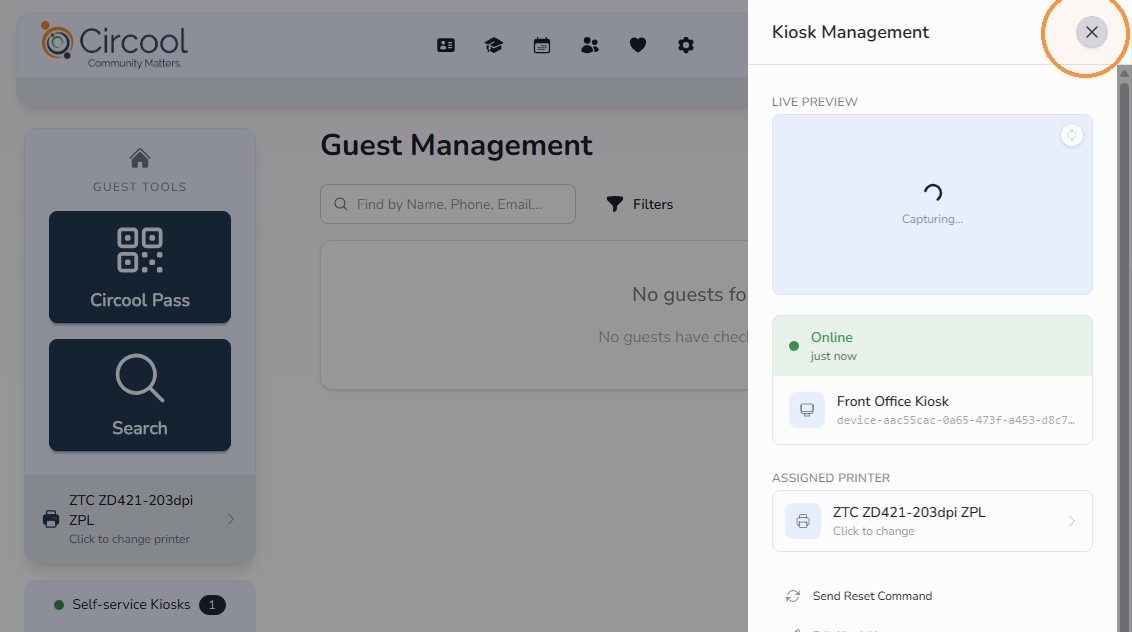
Task: Open assigned printer ZTC ZD421-203dpi ZPL
Action: pos(932,521)
